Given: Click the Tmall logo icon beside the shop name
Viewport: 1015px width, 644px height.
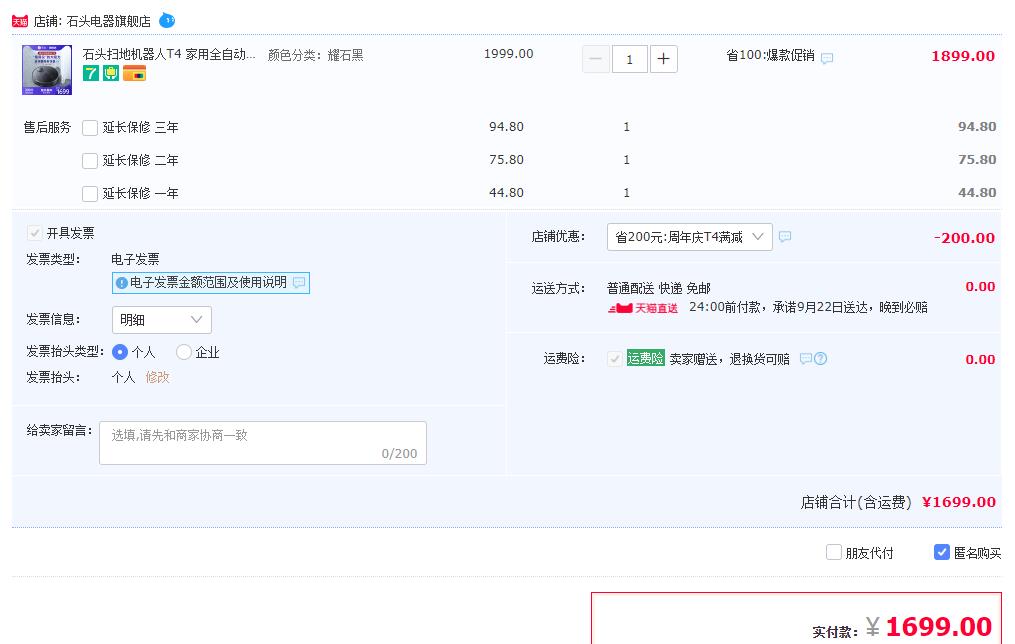Looking at the screenshot, I should pos(20,21).
